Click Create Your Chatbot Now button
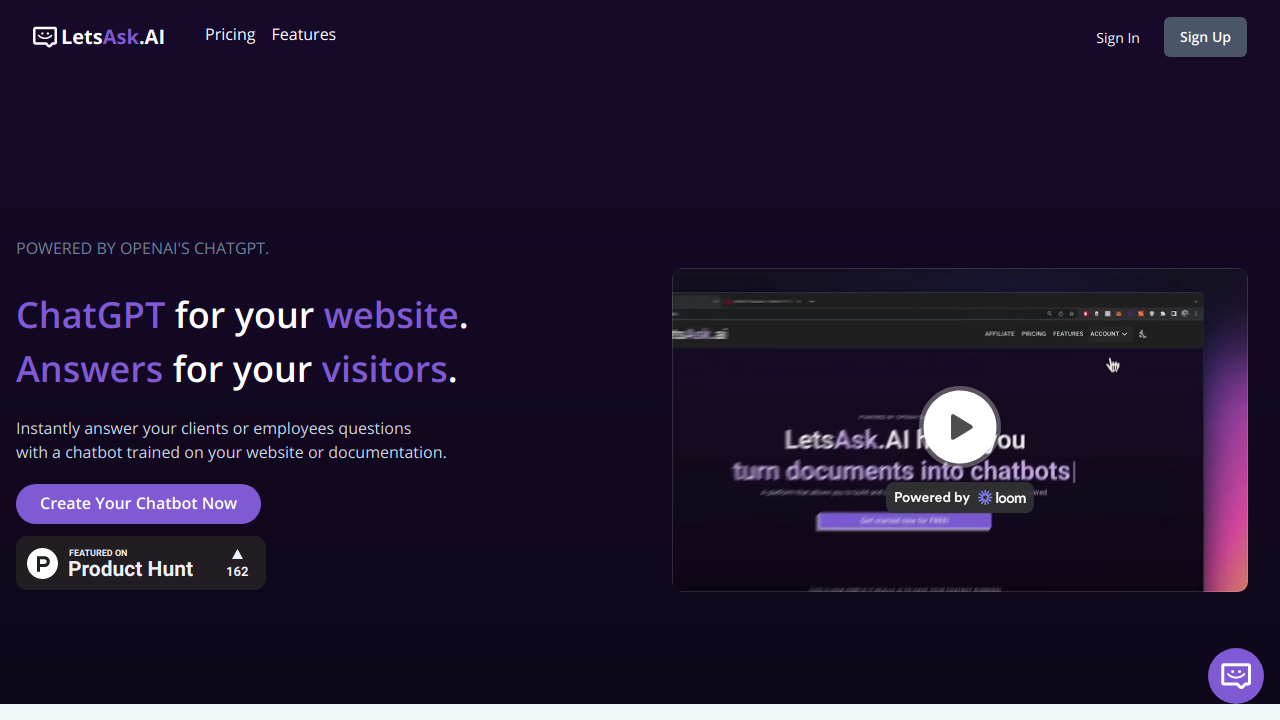The image size is (1280, 720). [x=138, y=504]
